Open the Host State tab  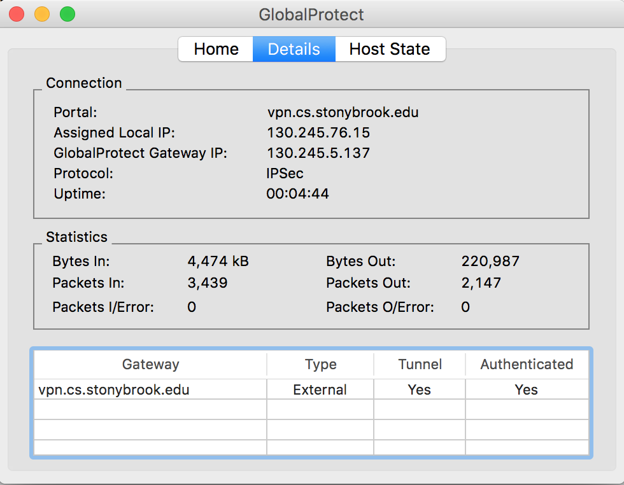(x=390, y=49)
